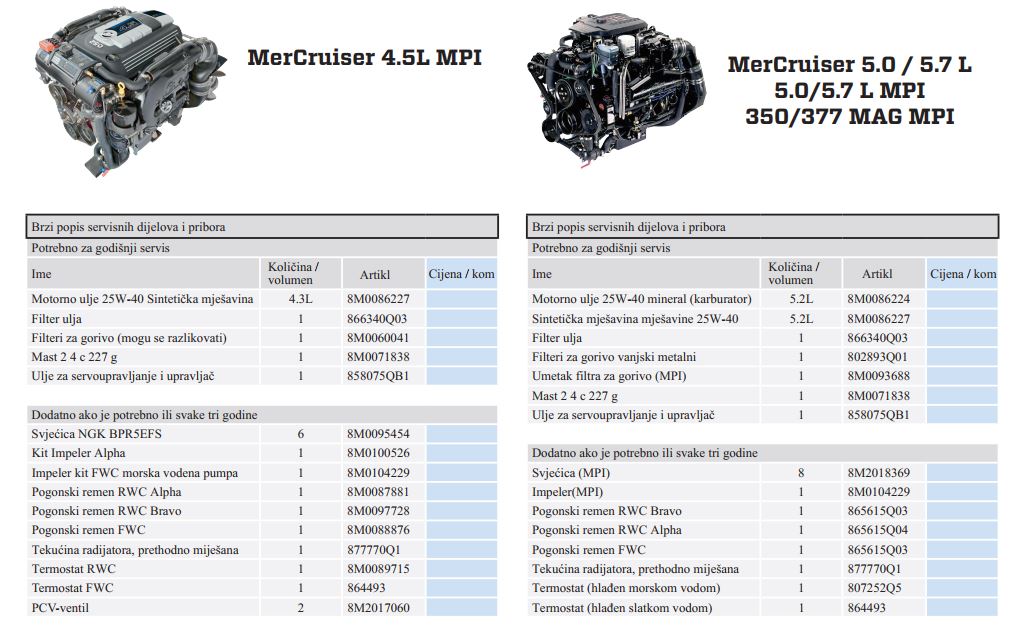This screenshot has width=1015, height=639.
Task: Click article number '8M0095454'
Action: [x=378, y=434]
